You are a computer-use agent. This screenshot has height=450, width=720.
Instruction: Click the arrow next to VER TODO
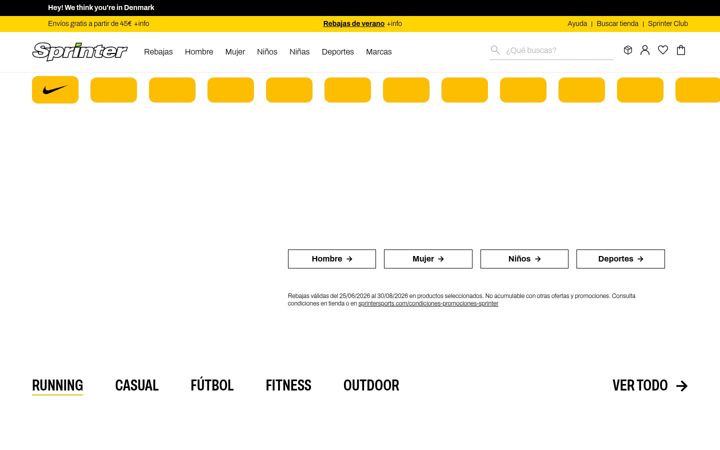[682, 386]
